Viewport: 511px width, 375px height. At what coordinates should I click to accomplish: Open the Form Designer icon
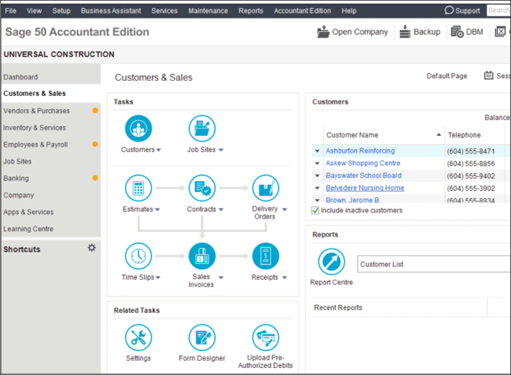(x=202, y=338)
